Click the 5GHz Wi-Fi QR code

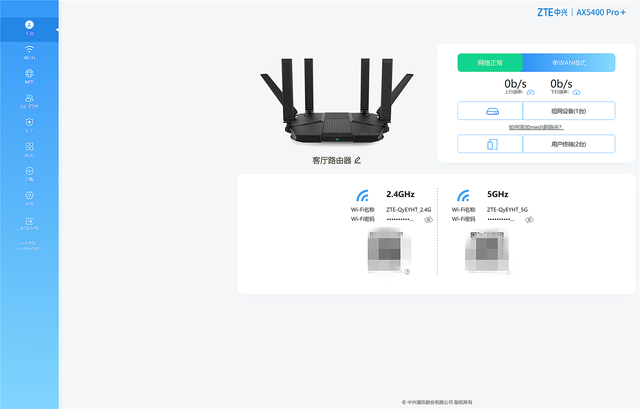[487, 251]
